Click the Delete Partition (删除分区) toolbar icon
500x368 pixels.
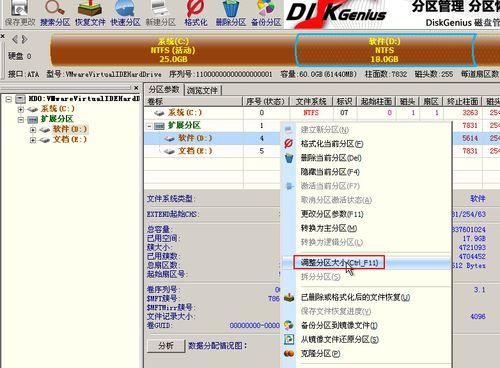pyautogui.click(x=231, y=13)
